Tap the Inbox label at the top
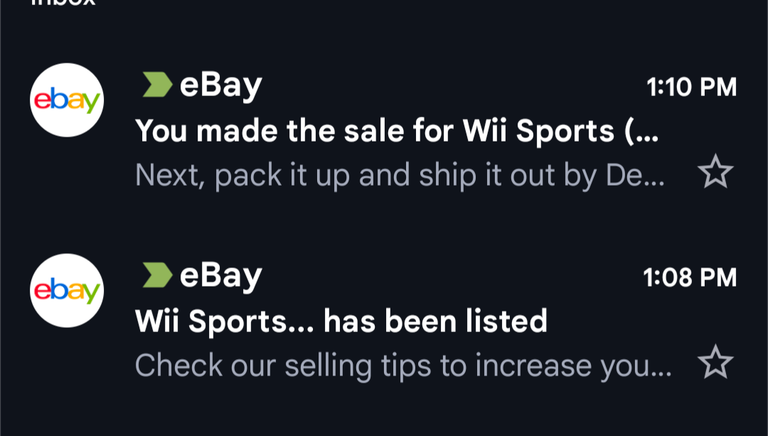The image size is (768, 436). pos(63,4)
